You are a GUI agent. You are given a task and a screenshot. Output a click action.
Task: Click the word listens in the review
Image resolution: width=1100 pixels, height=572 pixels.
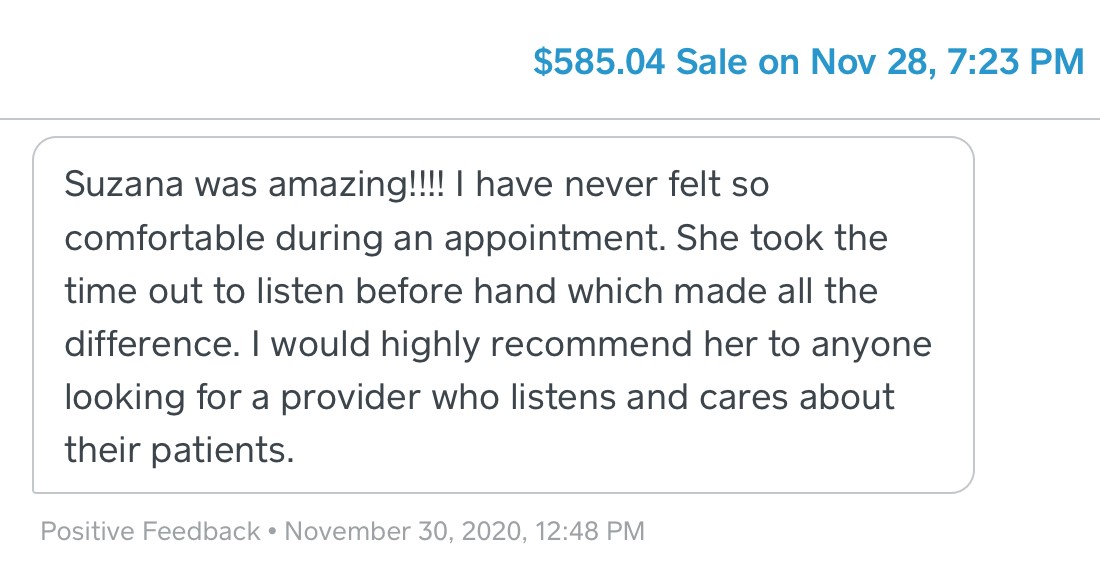[x=563, y=397]
